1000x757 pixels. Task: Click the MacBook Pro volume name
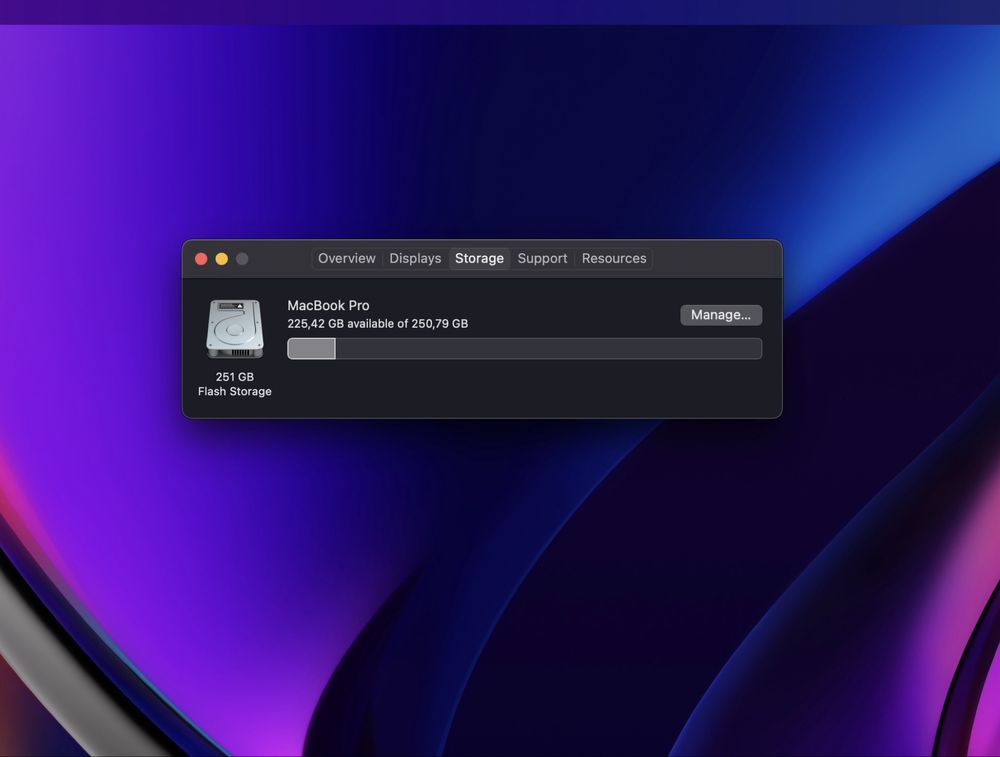pos(328,305)
